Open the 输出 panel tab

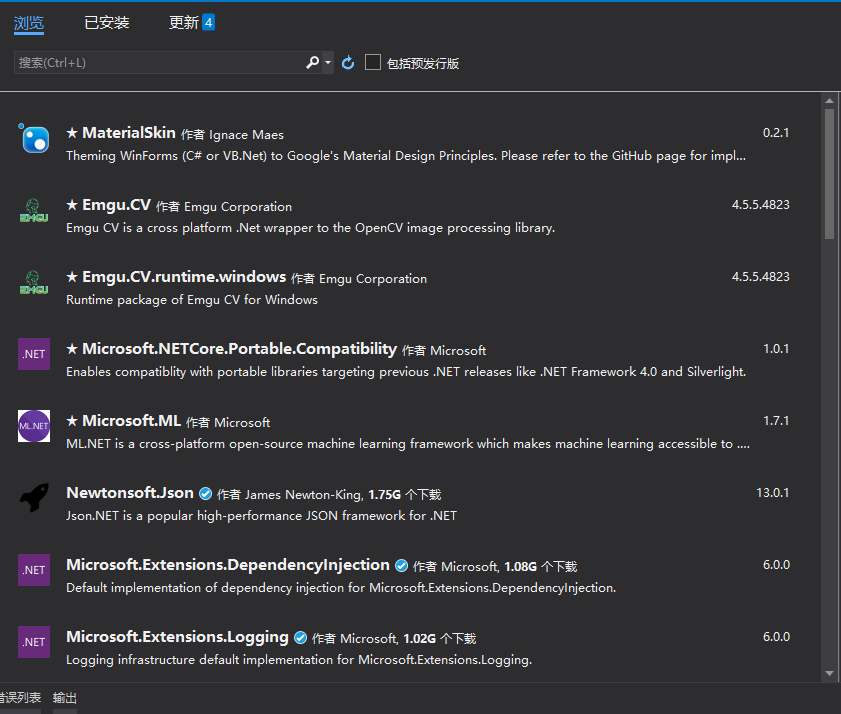65,698
